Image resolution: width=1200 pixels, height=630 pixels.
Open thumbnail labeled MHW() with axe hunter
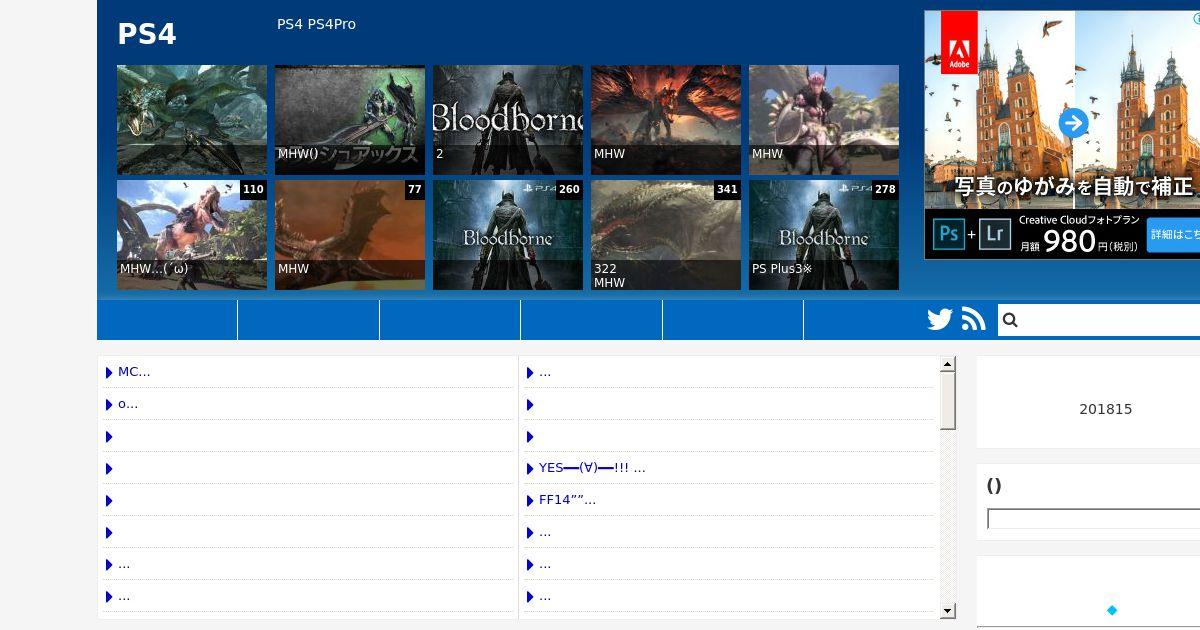350,120
